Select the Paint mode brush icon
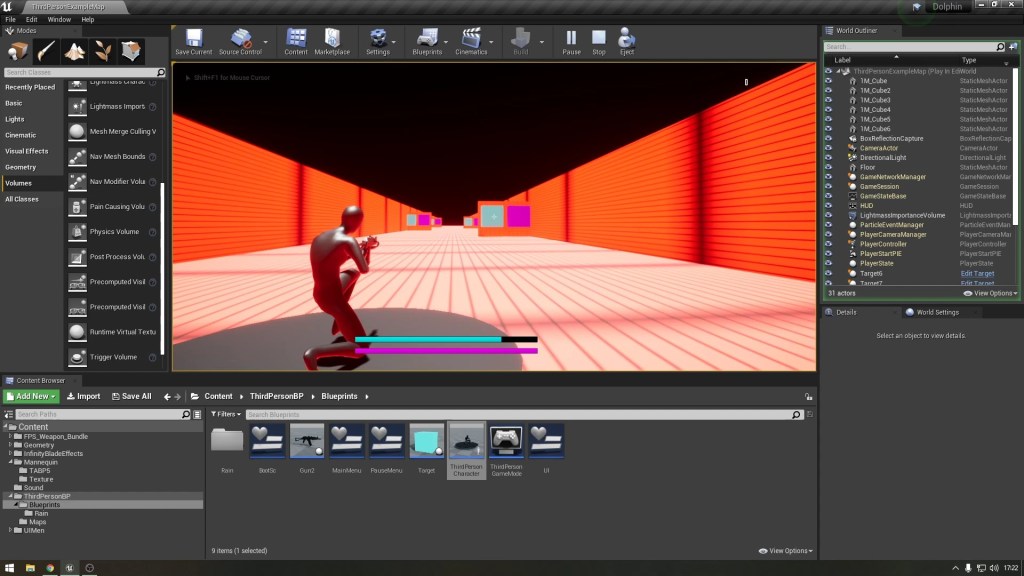Viewport: 1024px width, 576px height. tap(46, 51)
